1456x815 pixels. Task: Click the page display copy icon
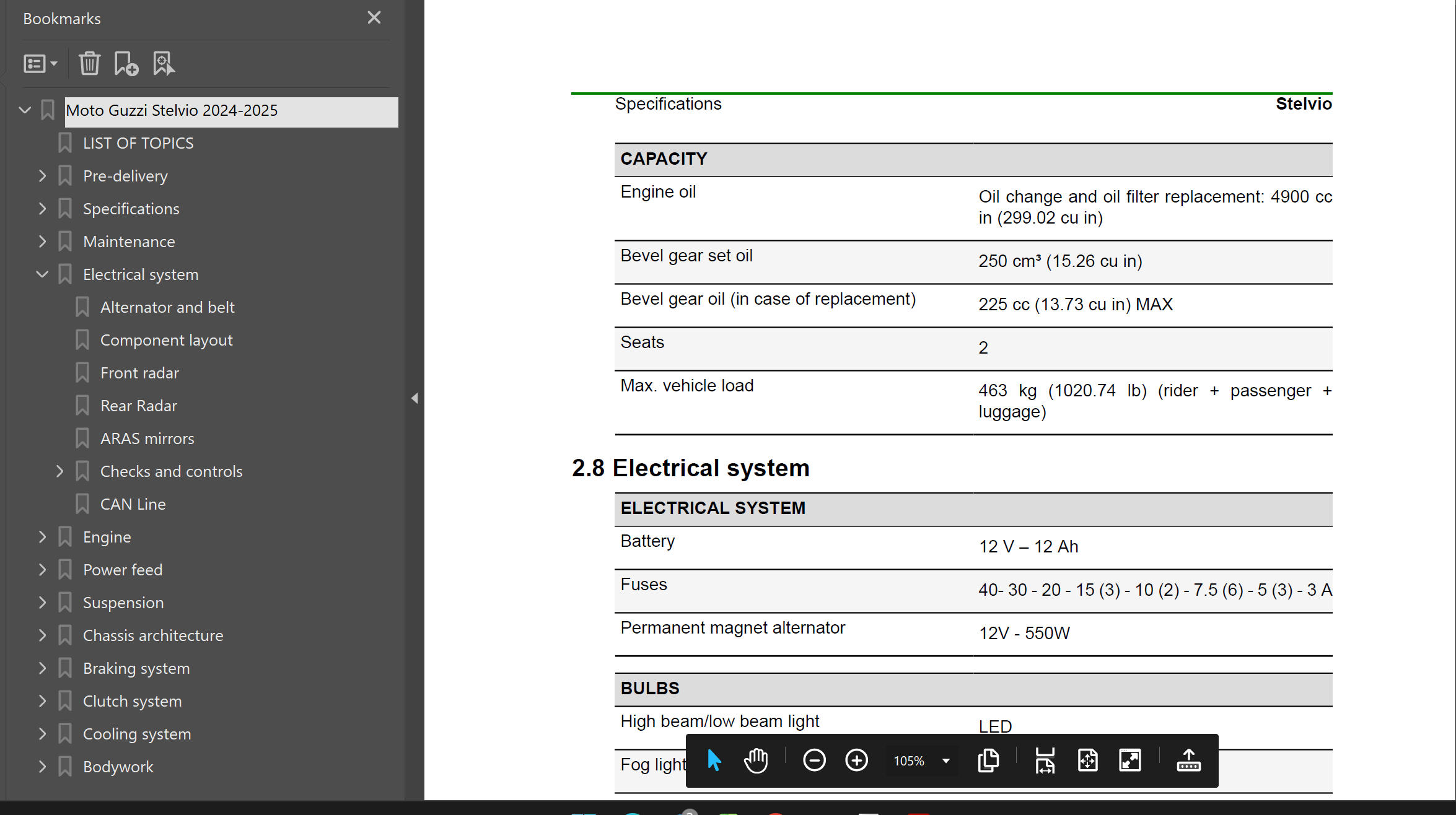988,761
